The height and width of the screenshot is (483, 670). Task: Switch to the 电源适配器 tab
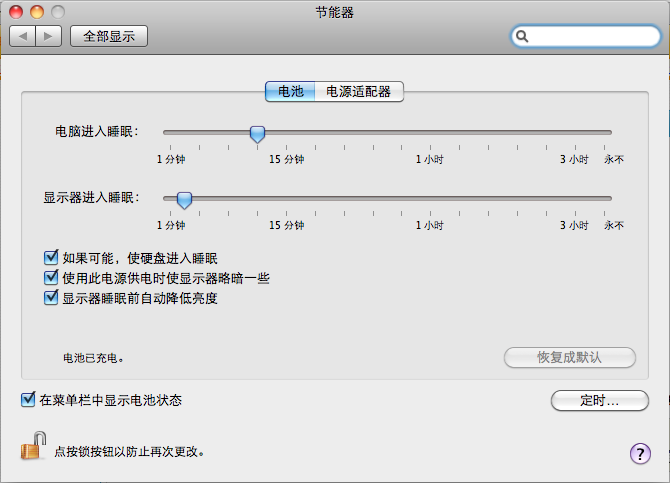pyautogui.click(x=359, y=91)
